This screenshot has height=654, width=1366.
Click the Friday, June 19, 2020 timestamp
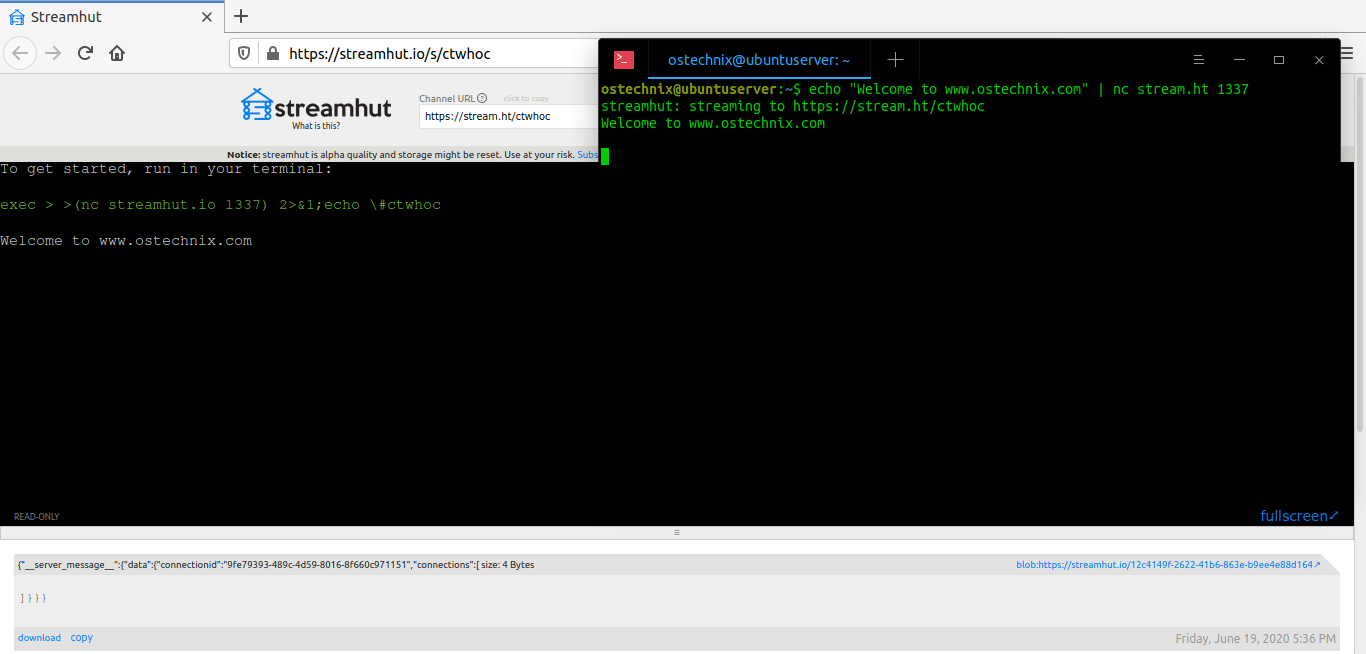[x=1255, y=638]
